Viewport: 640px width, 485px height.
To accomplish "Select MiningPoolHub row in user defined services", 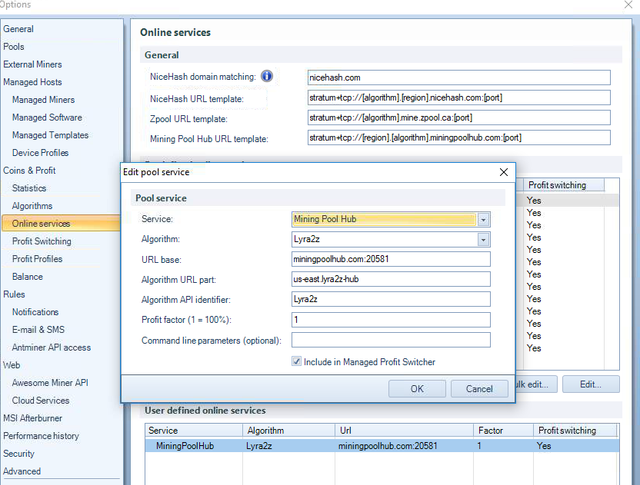I will [382, 446].
